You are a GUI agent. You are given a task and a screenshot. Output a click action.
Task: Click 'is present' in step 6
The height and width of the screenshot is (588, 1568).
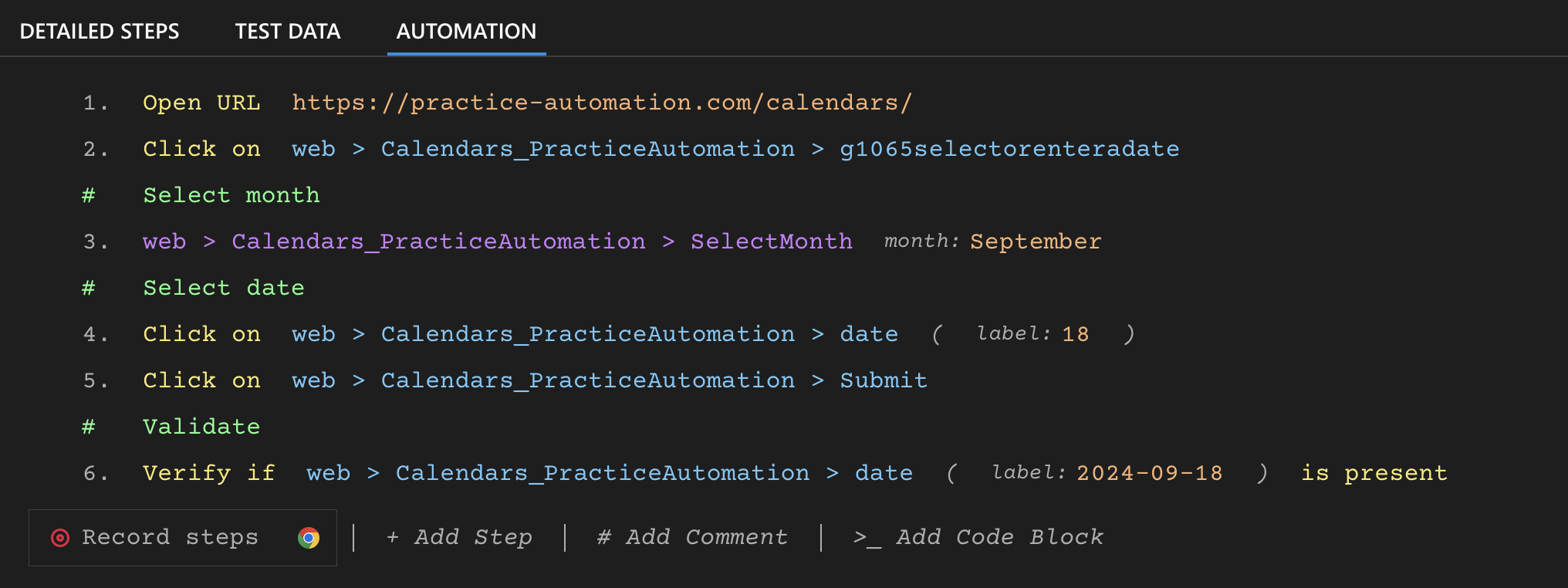[1374, 473]
